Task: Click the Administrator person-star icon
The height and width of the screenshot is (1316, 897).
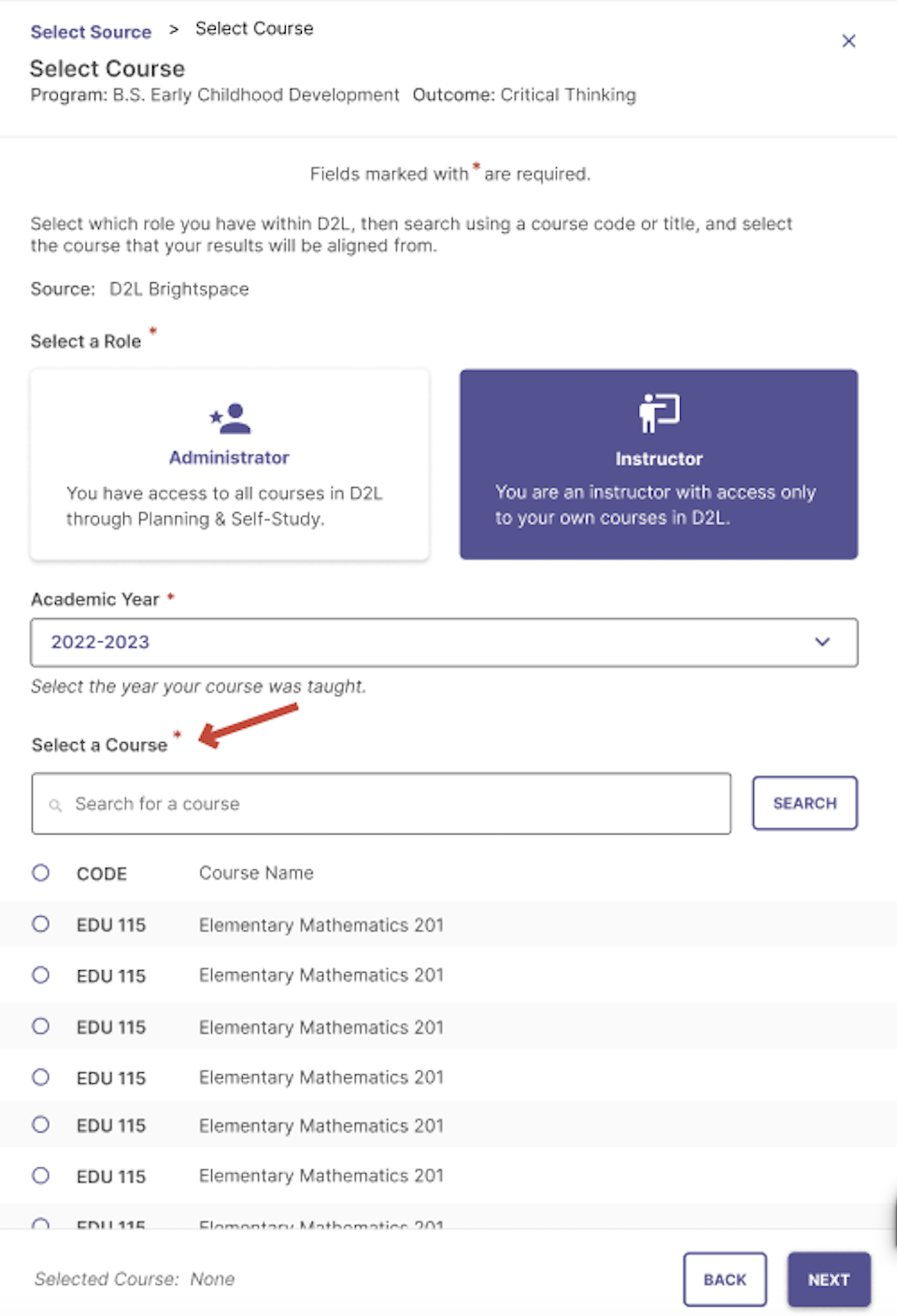Action: pos(230,418)
